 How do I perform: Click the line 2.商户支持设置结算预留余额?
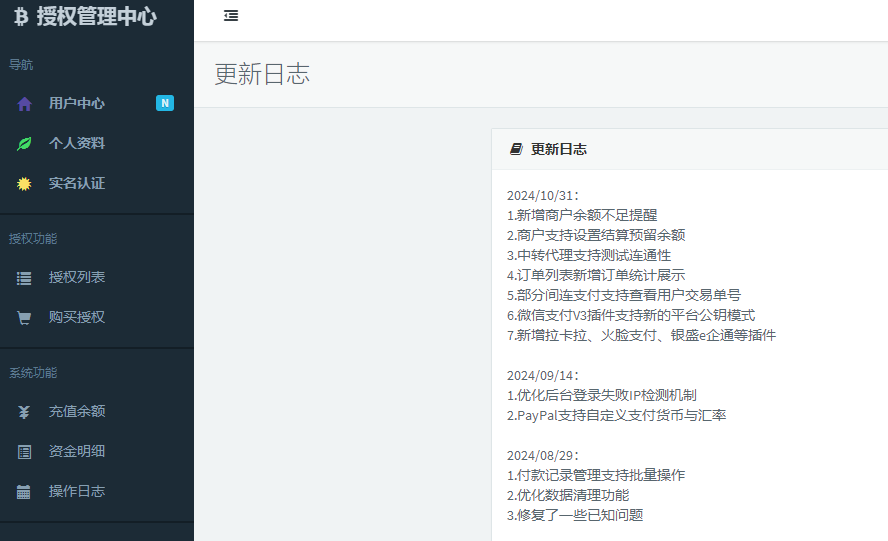tap(596, 235)
